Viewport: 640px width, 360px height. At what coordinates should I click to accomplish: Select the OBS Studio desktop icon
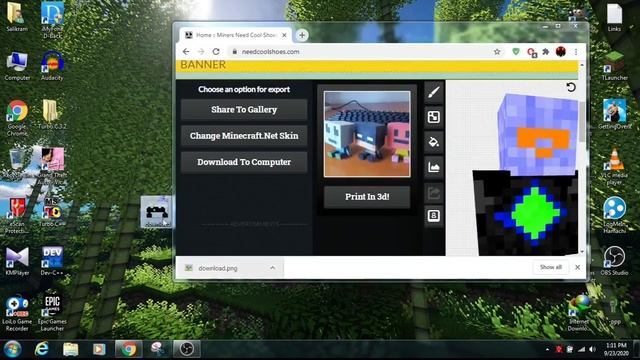(x=614, y=261)
